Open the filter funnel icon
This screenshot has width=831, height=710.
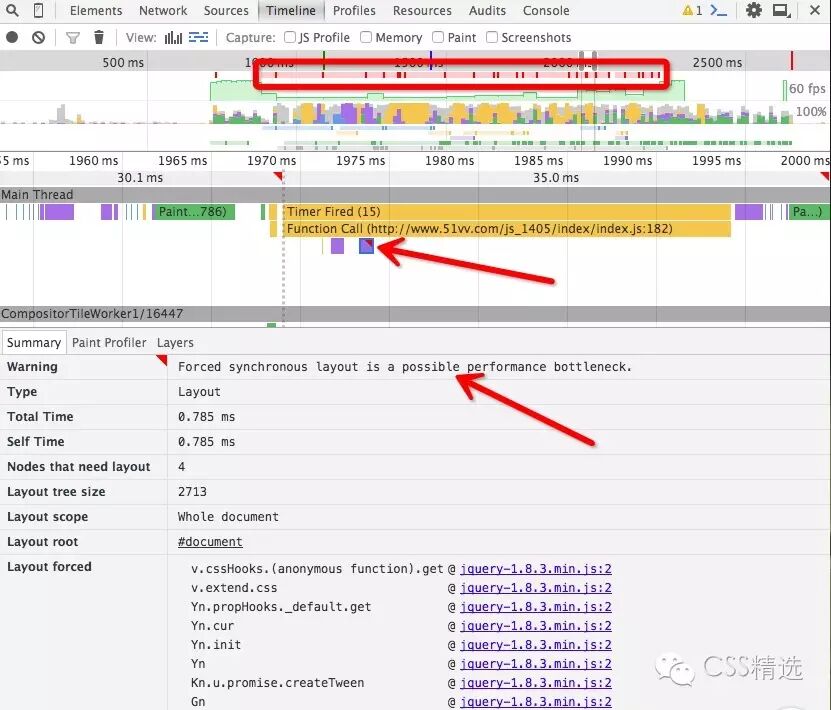[73, 38]
